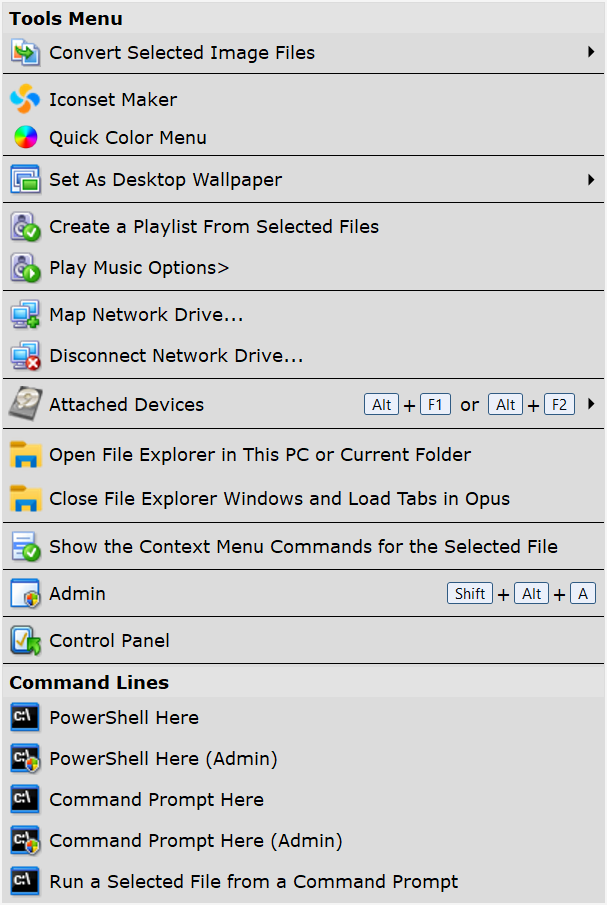Choose Close File Explorer Windows and Load Tabs
The width and height of the screenshot is (607, 905).
click(x=279, y=499)
